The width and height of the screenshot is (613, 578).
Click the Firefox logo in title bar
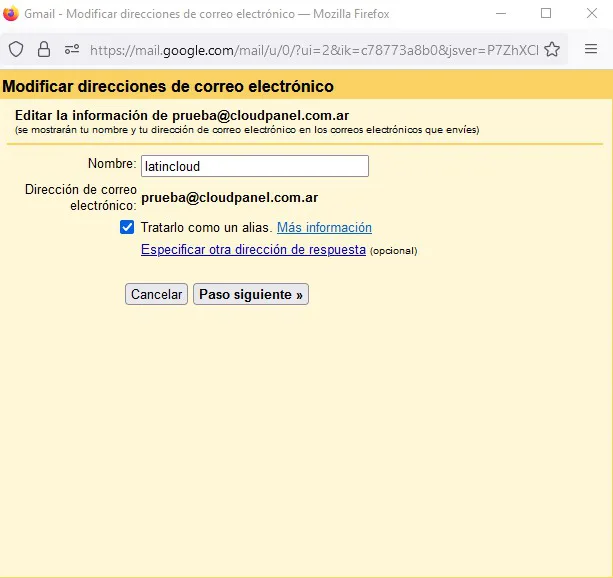[11, 14]
